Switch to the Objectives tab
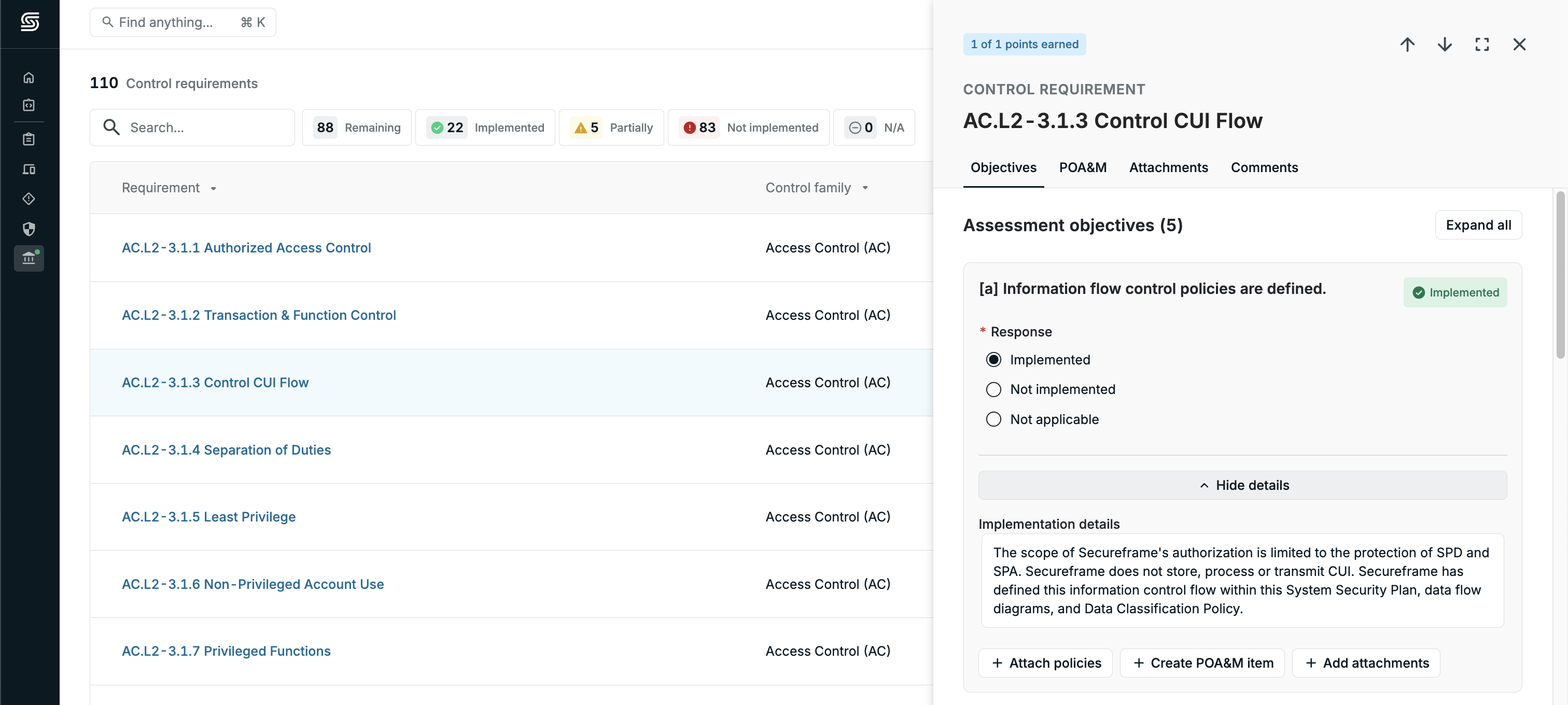The width and height of the screenshot is (1568, 705). click(1003, 168)
